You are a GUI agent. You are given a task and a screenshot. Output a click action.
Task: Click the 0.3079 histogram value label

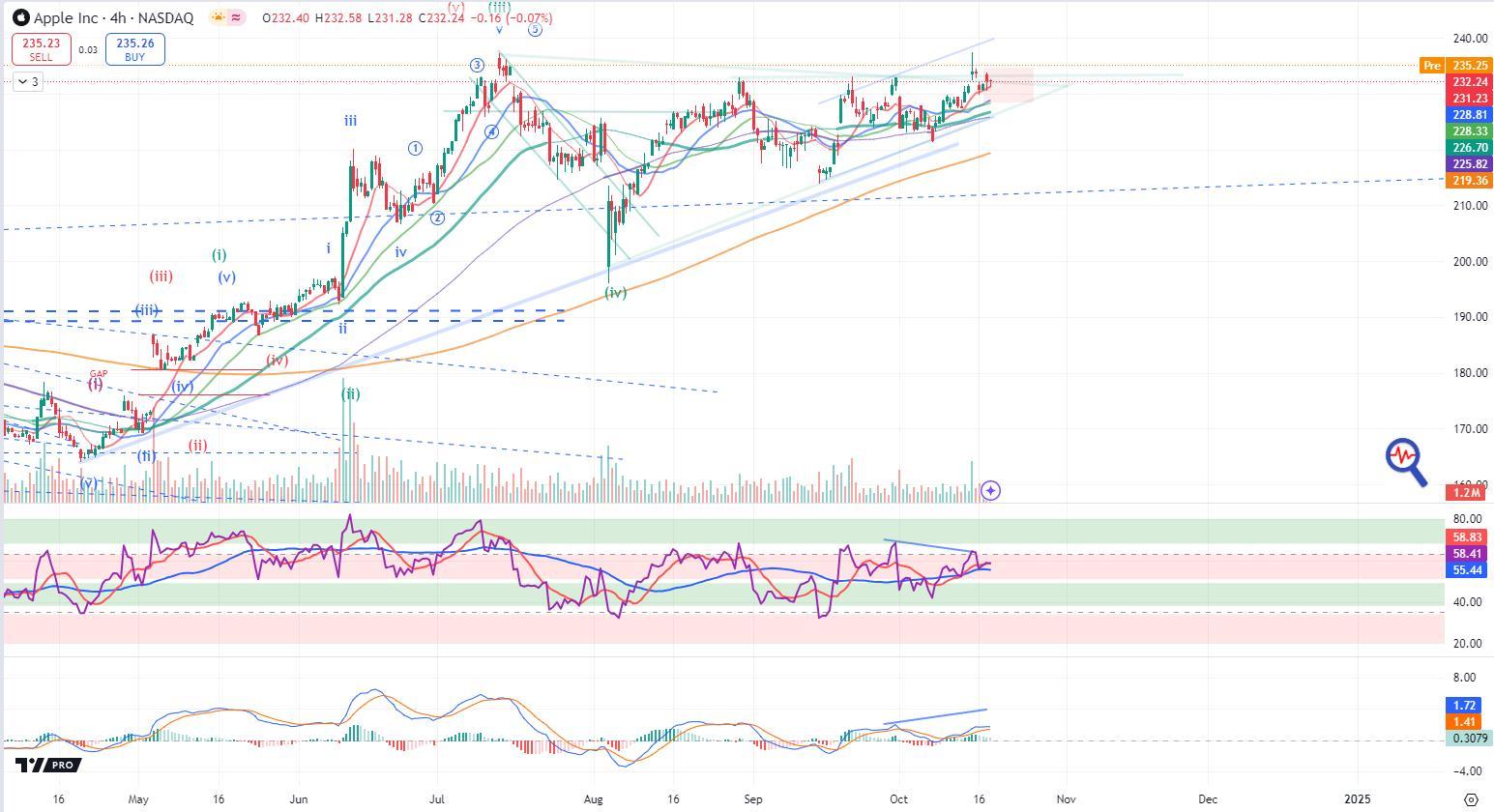pyautogui.click(x=1470, y=739)
